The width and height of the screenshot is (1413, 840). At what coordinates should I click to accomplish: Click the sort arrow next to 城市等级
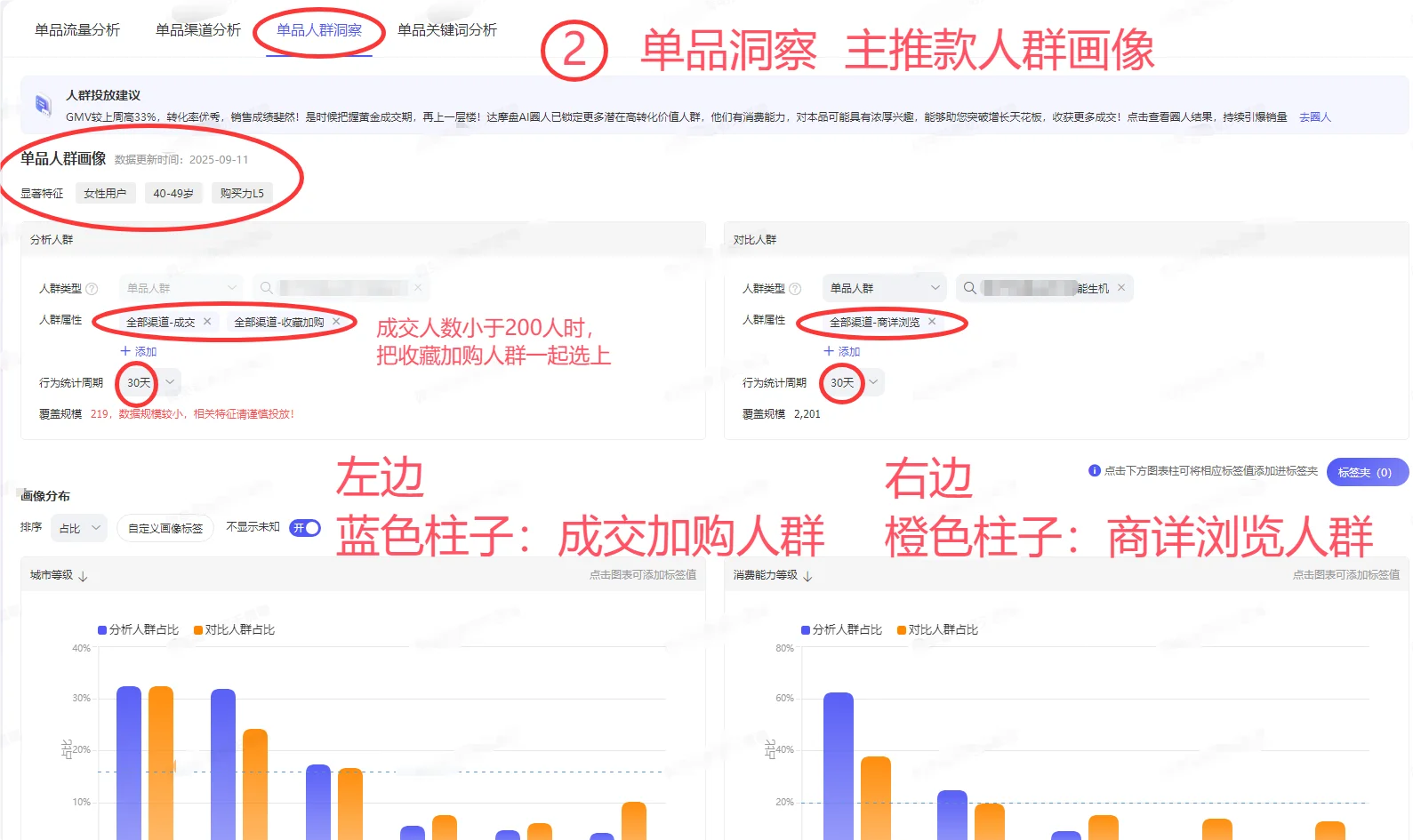tap(83, 576)
